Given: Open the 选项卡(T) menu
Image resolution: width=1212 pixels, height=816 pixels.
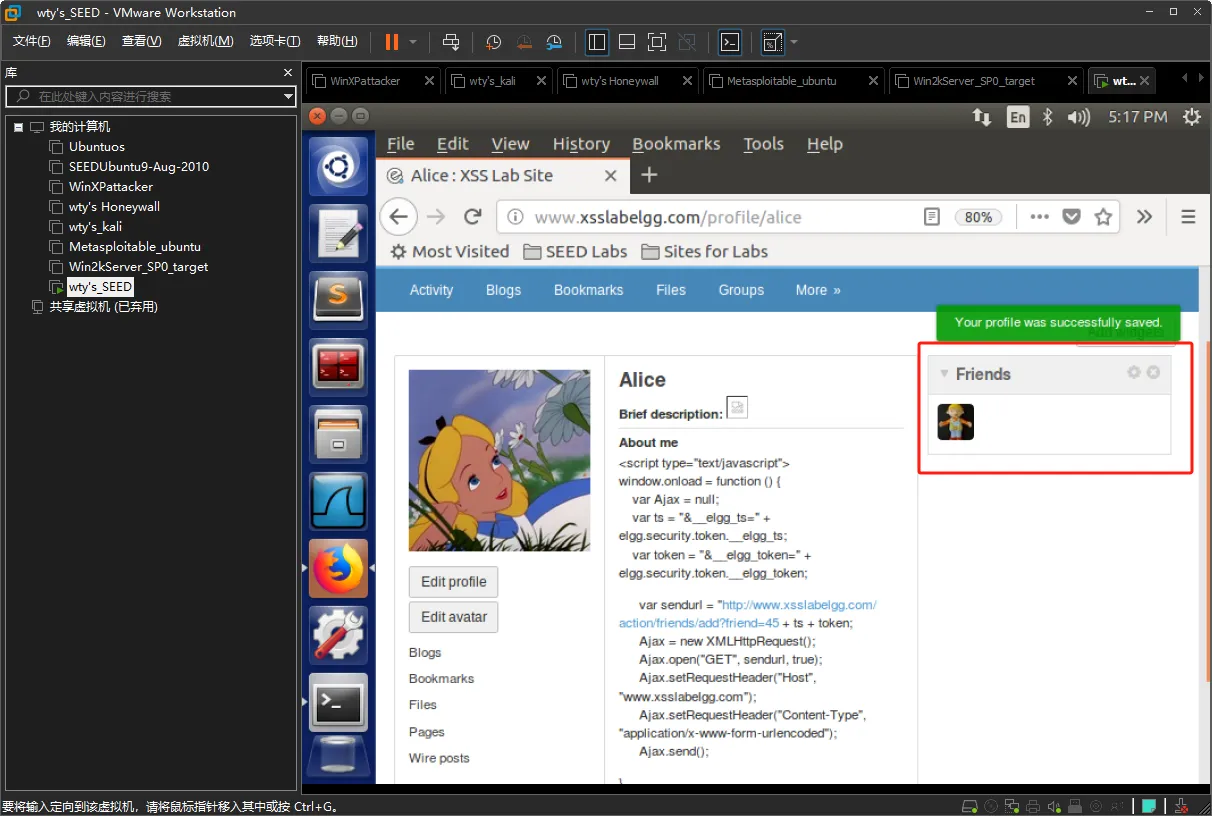Looking at the screenshot, I should (x=275, y=41).
